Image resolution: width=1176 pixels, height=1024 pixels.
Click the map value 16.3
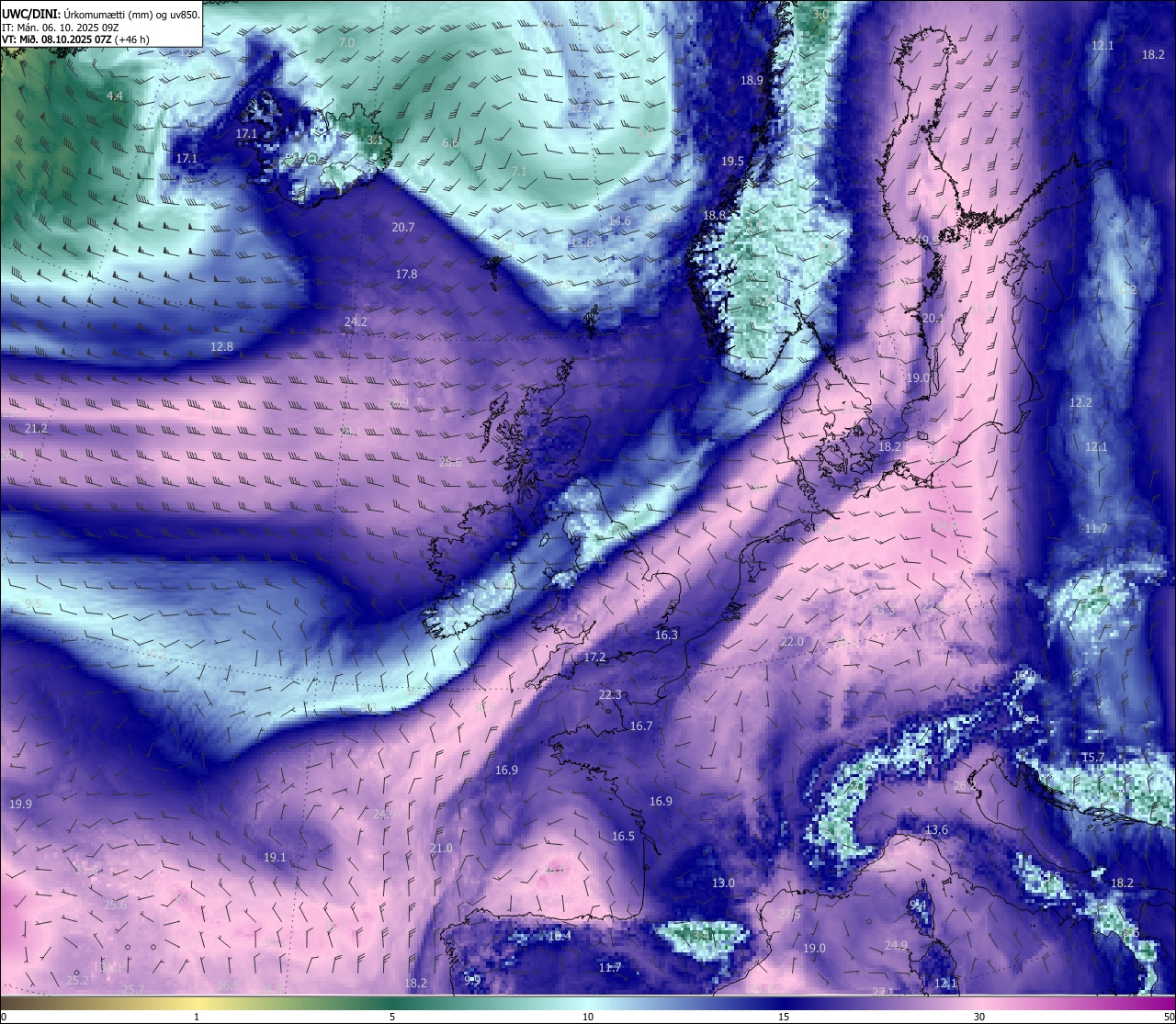666,636
